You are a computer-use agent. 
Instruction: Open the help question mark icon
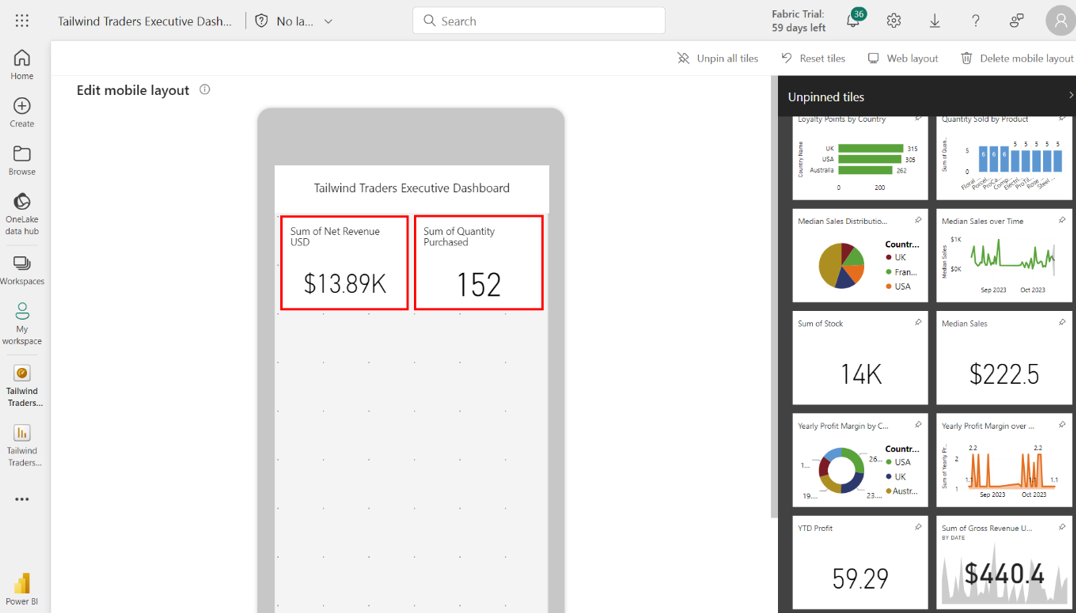975,21
